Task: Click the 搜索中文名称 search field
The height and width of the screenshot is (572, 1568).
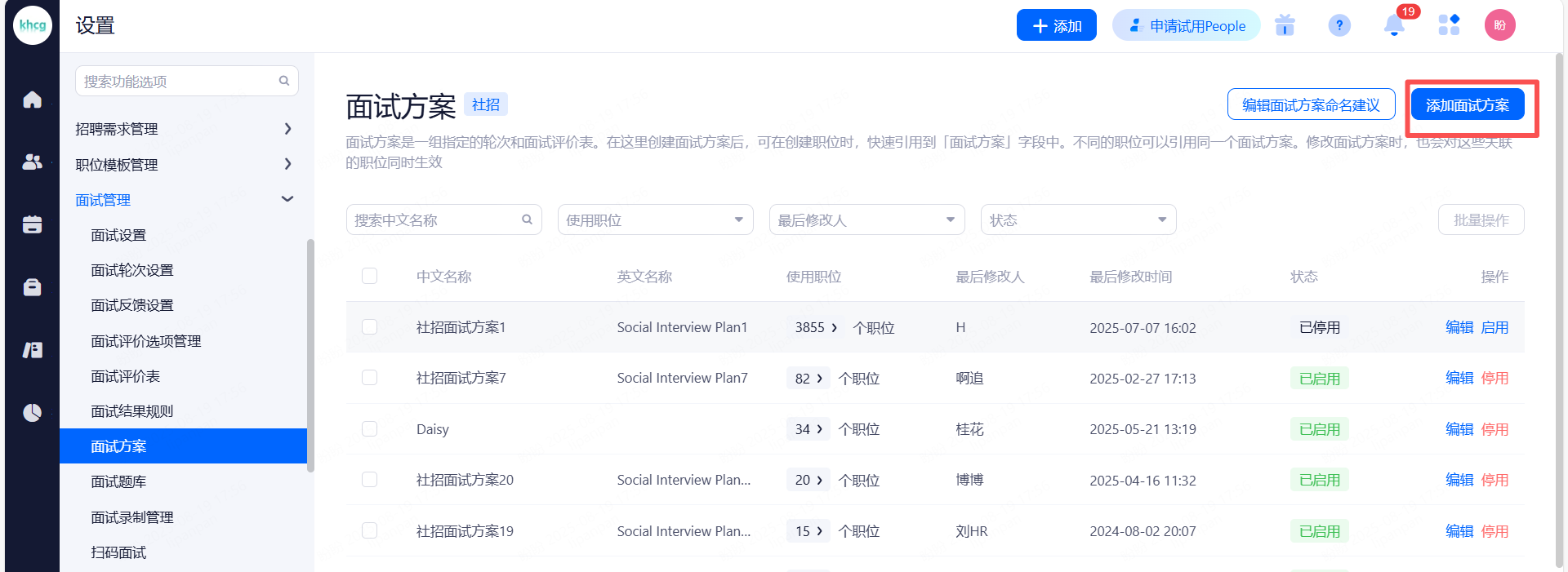Action: 436,220
